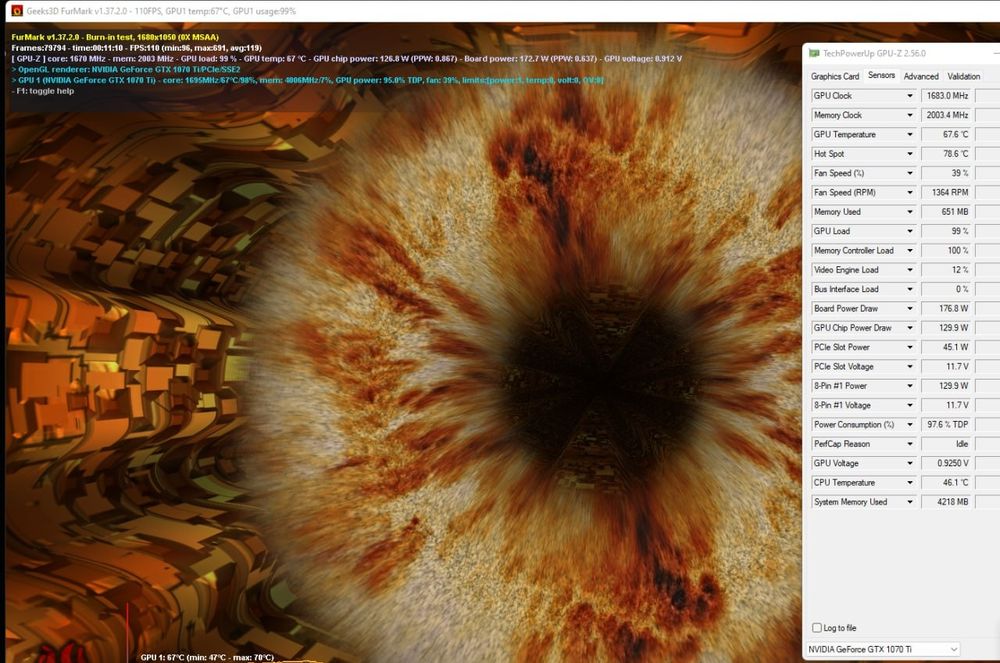Open the Memory Used sensor dropdown
Screen dimensions: 1000x663
point(910,212)
